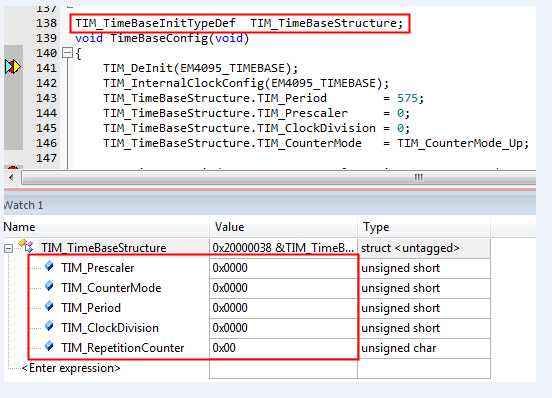552x398 pixels.
Task: Click the Type column header
Action: pos(424,227)
